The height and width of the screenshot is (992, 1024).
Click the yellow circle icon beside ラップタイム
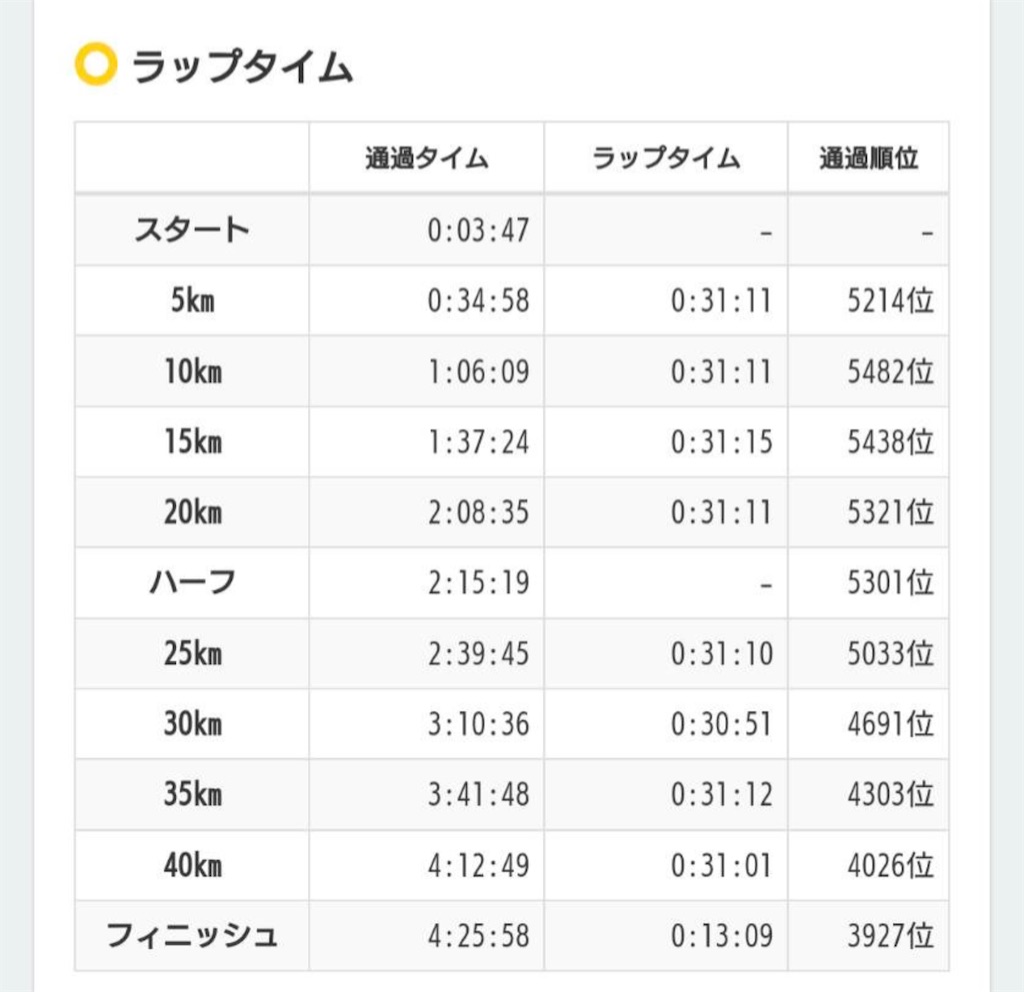click(x=96, y=64)
